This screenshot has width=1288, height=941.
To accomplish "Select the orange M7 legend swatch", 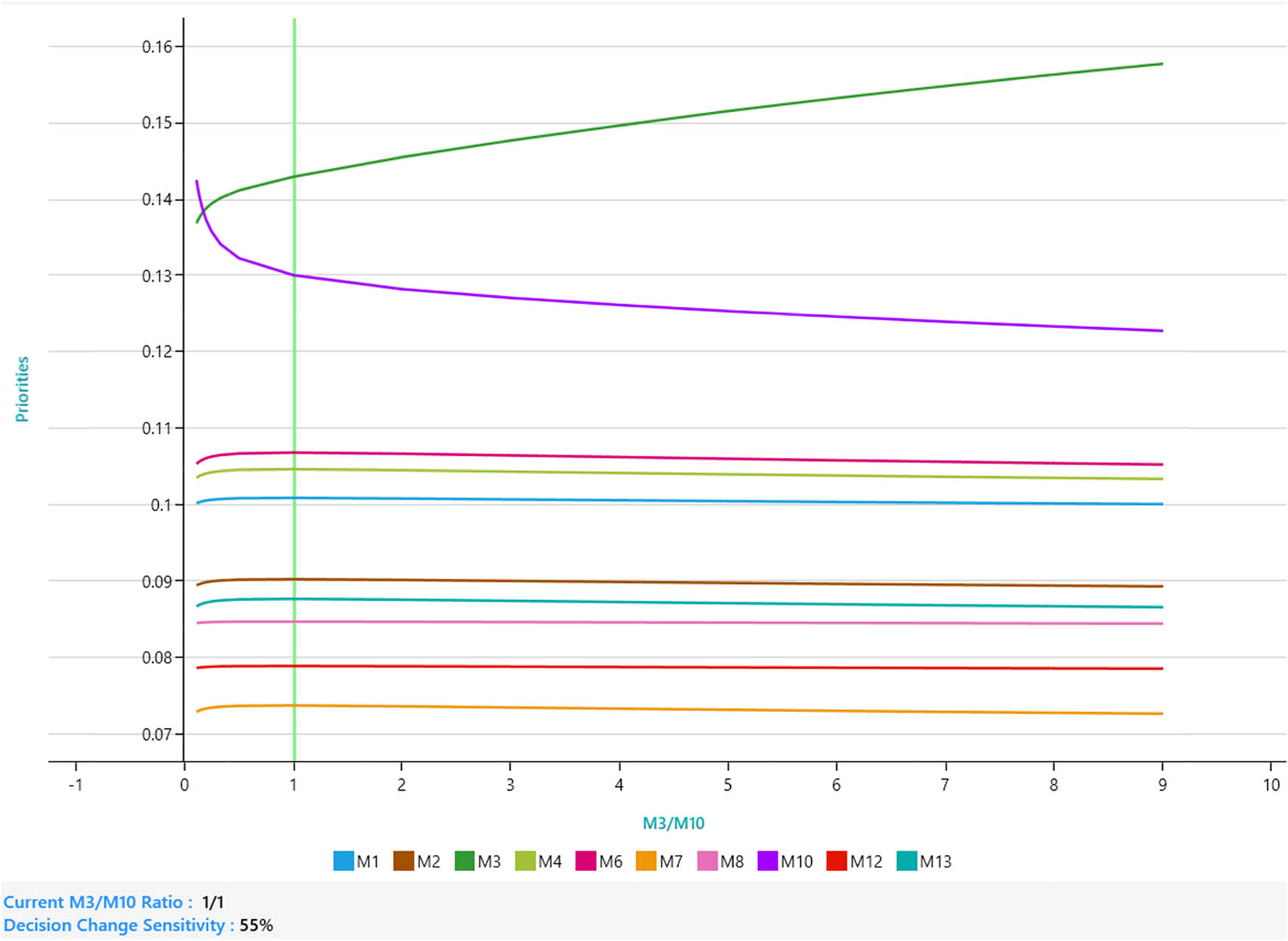I will point(646,861).
